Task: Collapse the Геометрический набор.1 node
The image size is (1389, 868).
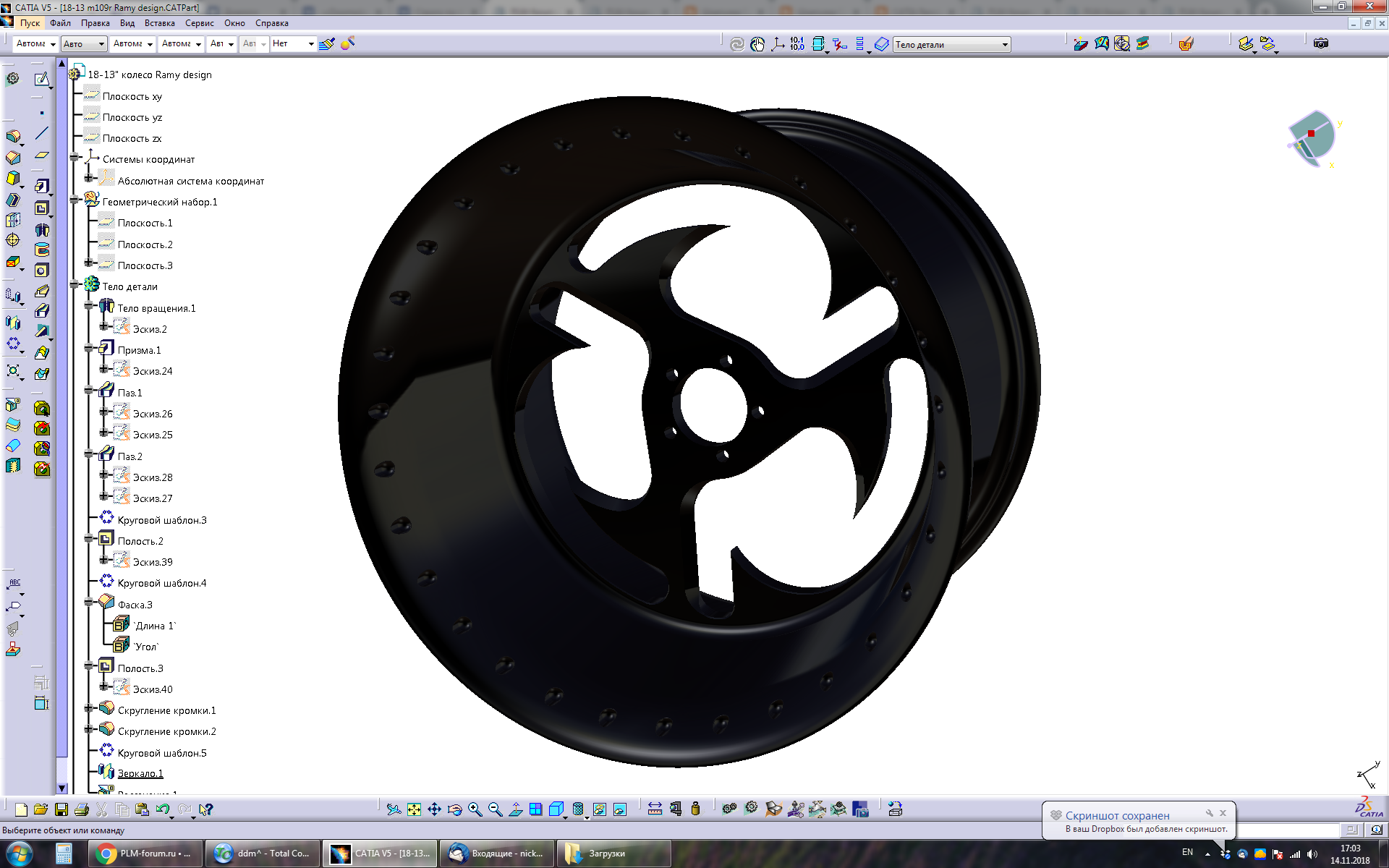Action: click(x=74, y=200)
